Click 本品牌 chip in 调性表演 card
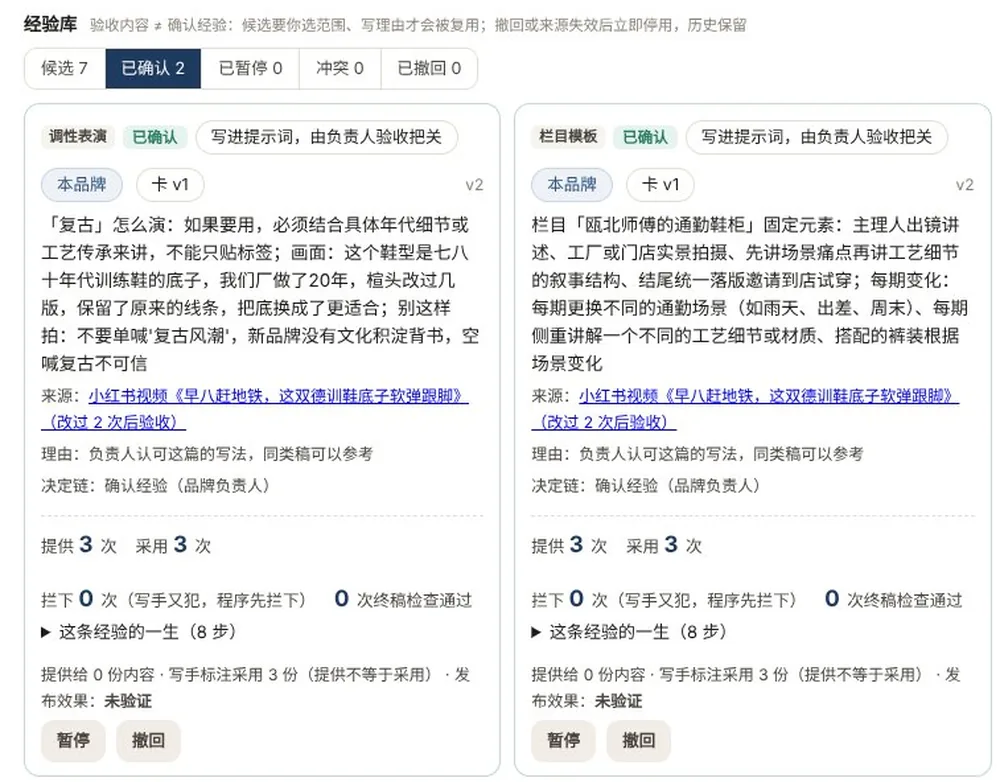Image resolution: width=1000 pixels, height=782 pixels. 82,185
